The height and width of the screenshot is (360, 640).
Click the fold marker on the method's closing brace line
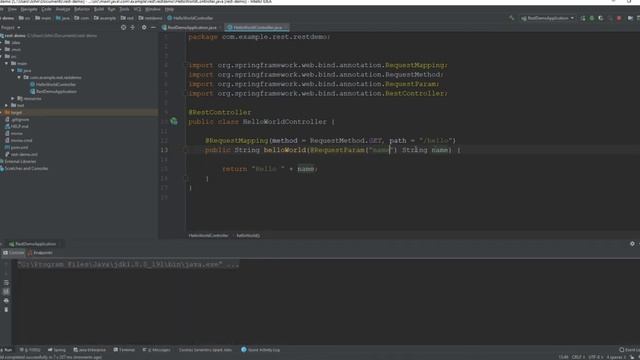[x=185, y=178]
